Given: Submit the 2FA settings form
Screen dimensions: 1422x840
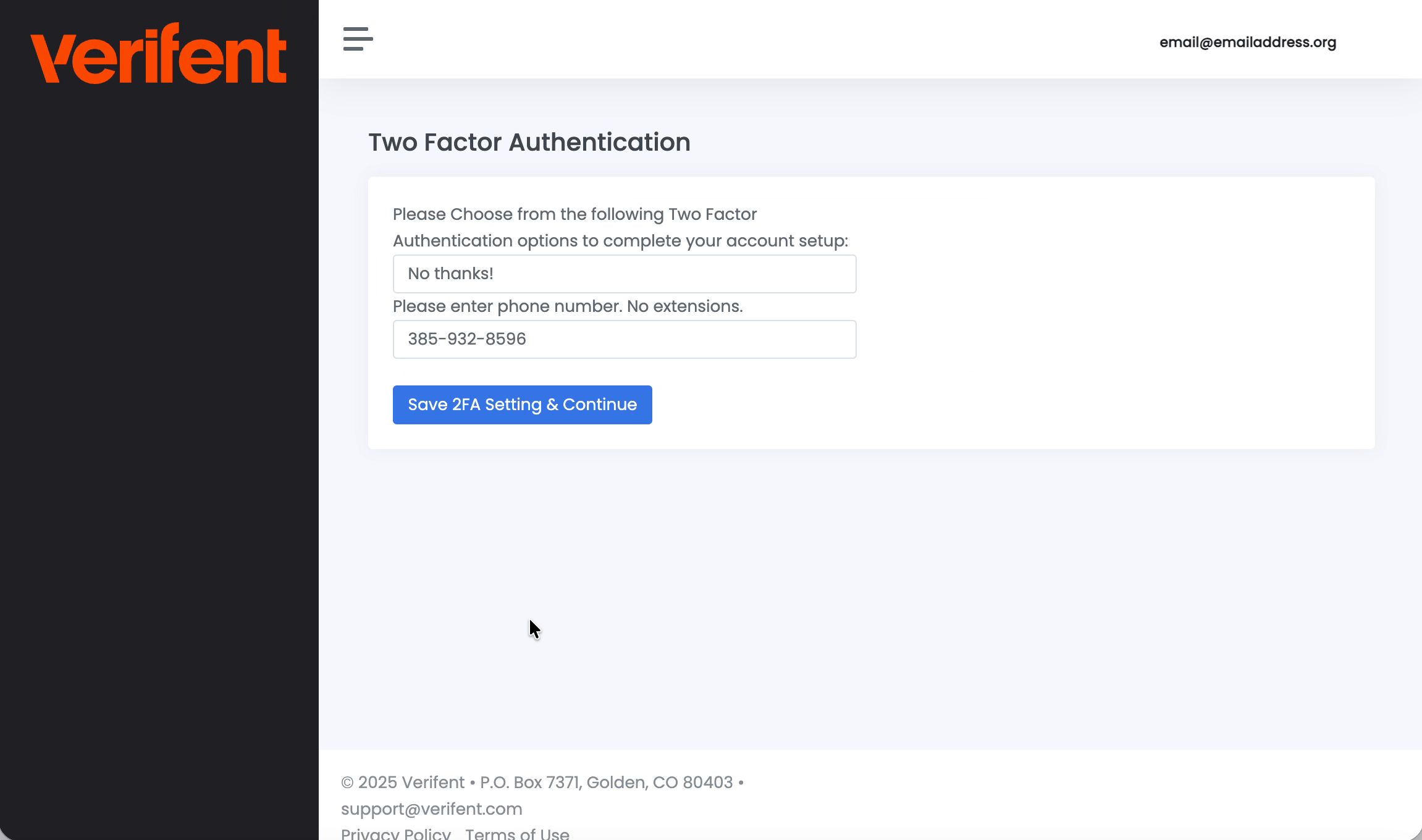Looking at the screenshot, I should click(522, 405).
